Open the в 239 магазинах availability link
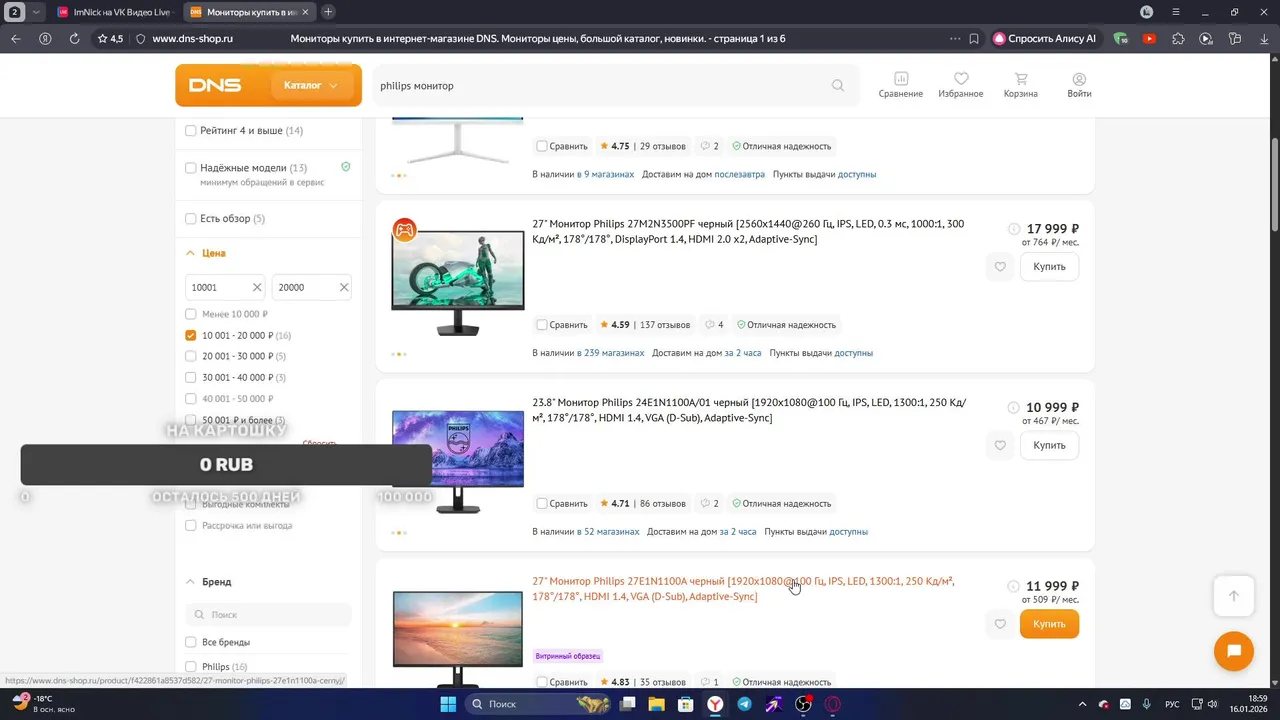1280x720 pixels. (x=610, y=353)
